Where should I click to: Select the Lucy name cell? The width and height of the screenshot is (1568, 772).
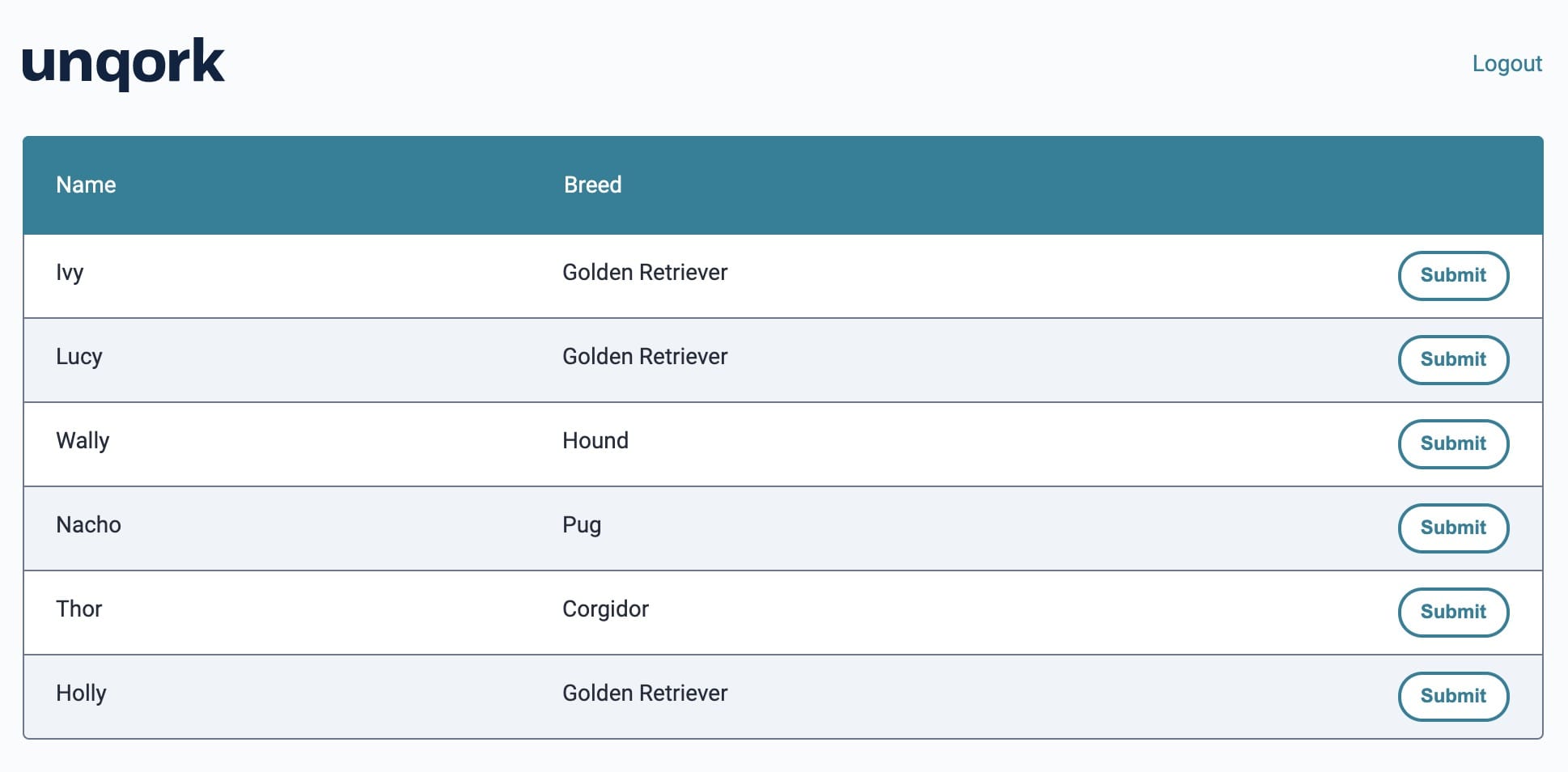79,357
